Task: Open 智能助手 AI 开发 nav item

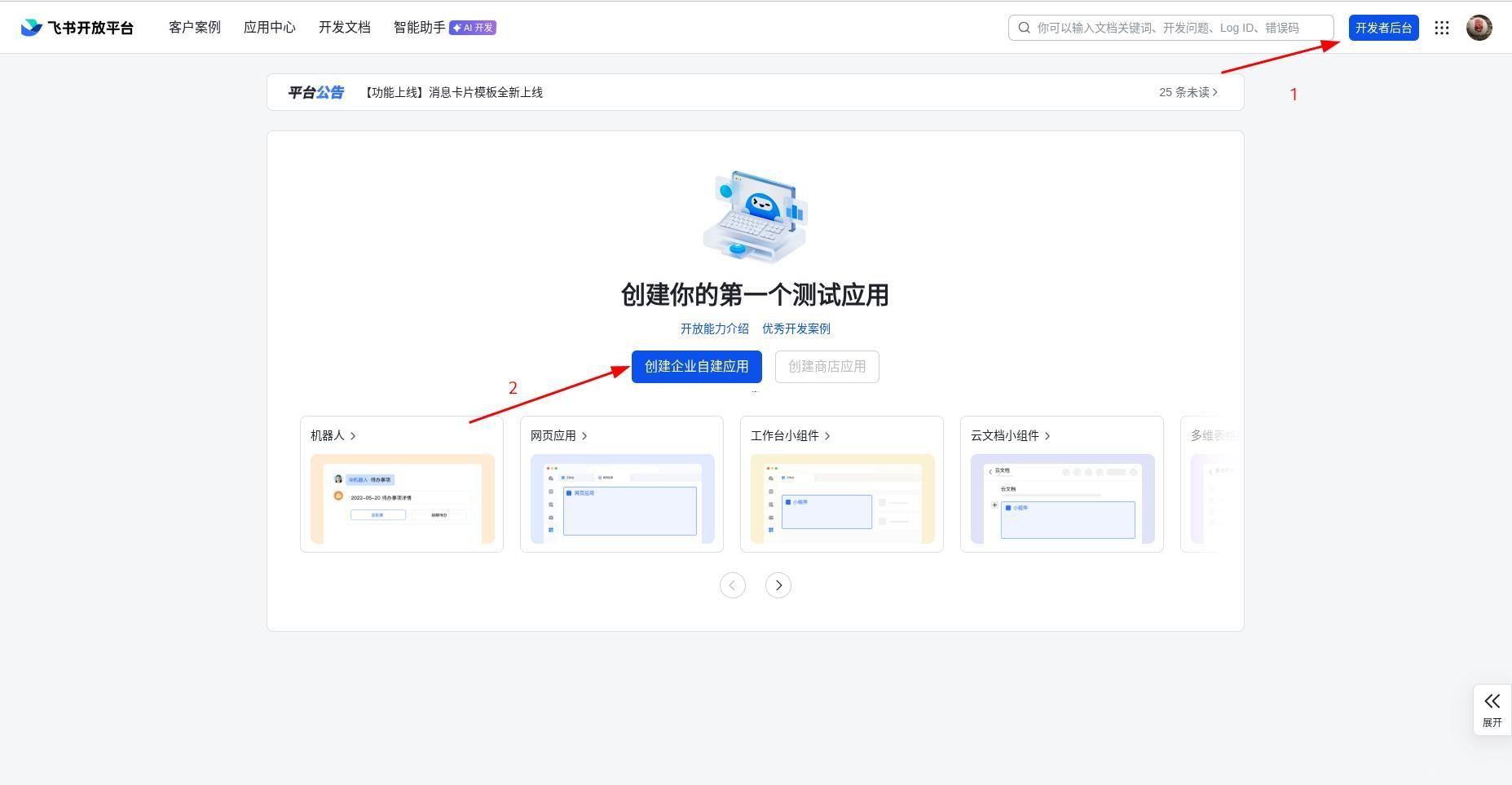Action: pyautogui.click(x=444, y=28)
